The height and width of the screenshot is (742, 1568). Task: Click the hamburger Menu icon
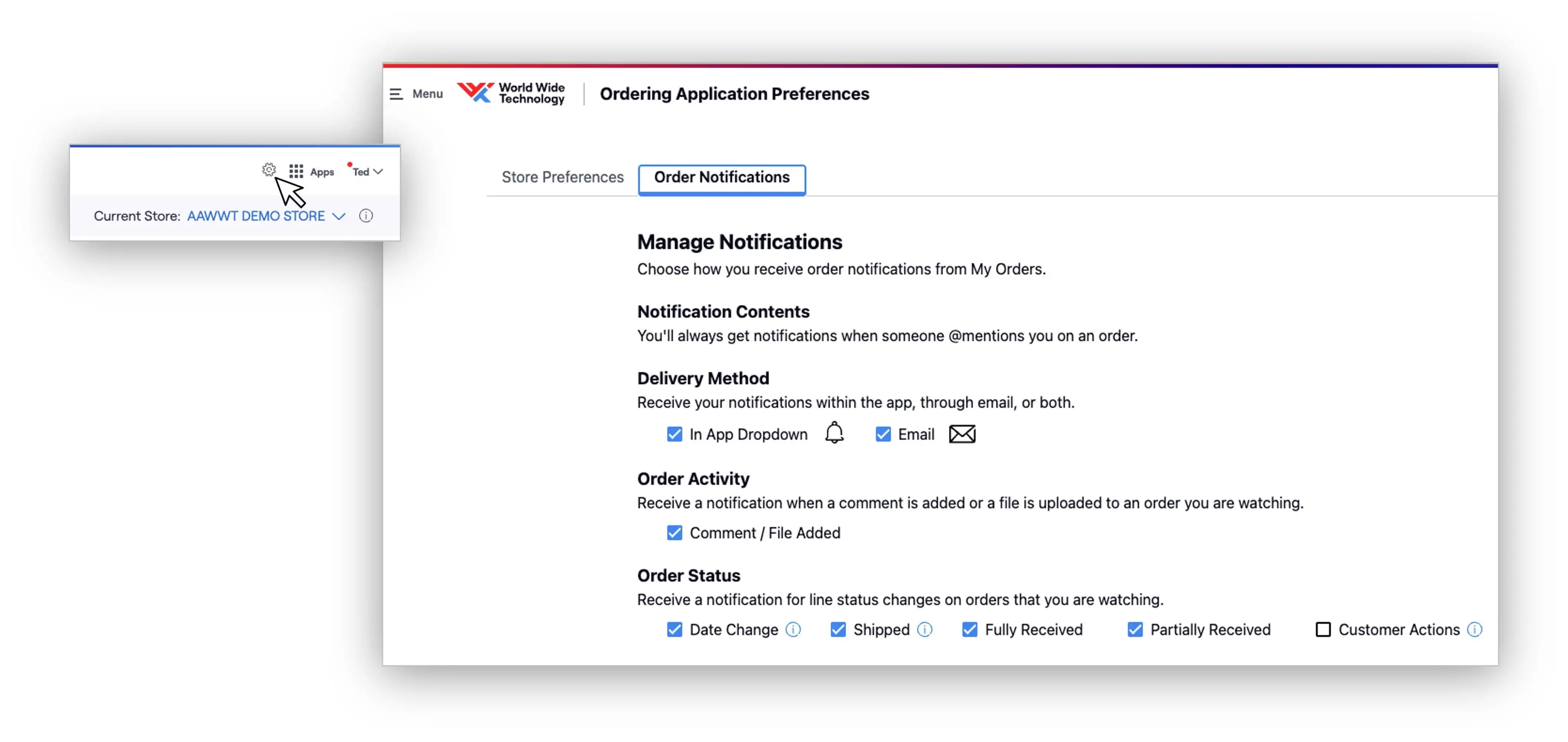click(x=396, y=94)
